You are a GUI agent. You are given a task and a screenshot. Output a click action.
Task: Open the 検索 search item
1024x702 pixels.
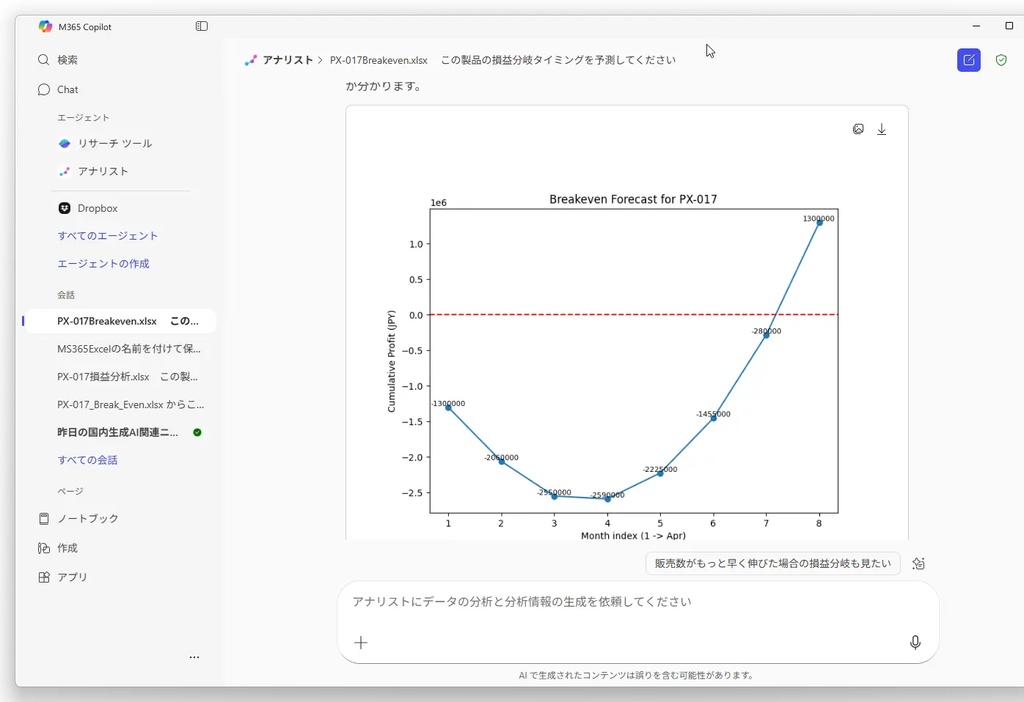coord(67,60)
